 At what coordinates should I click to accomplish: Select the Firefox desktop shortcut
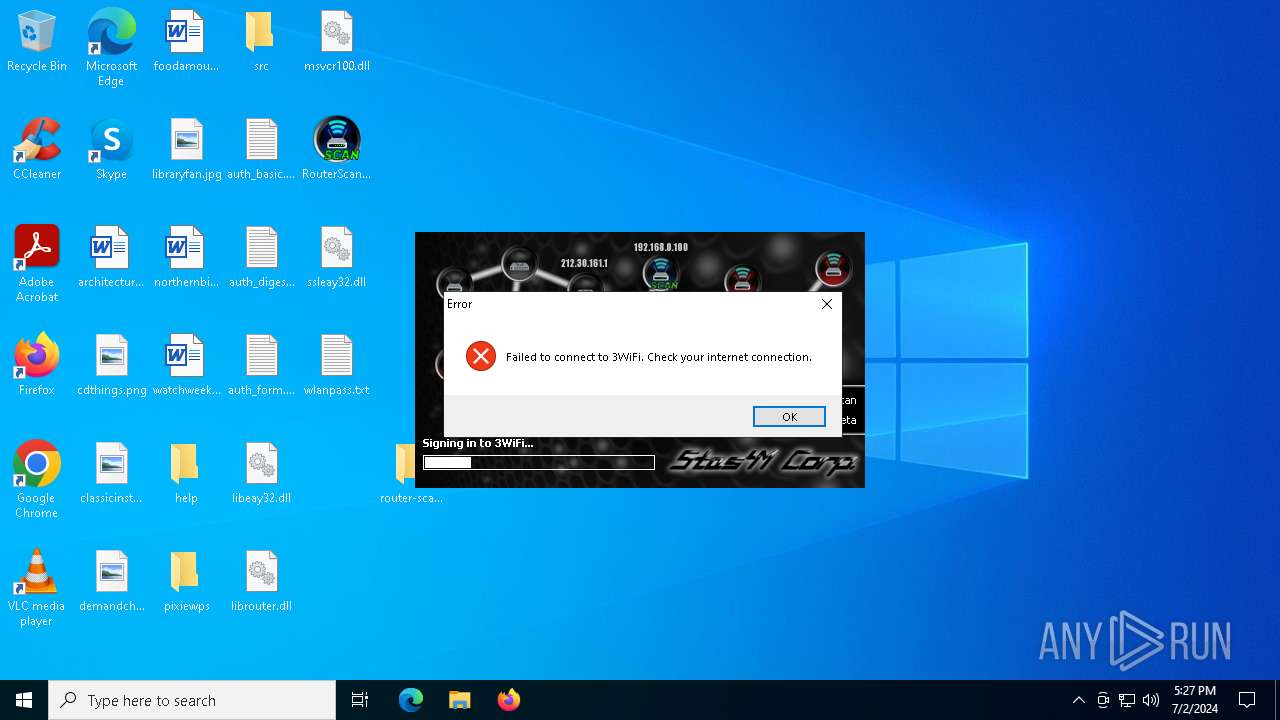[x=37, y=365]
